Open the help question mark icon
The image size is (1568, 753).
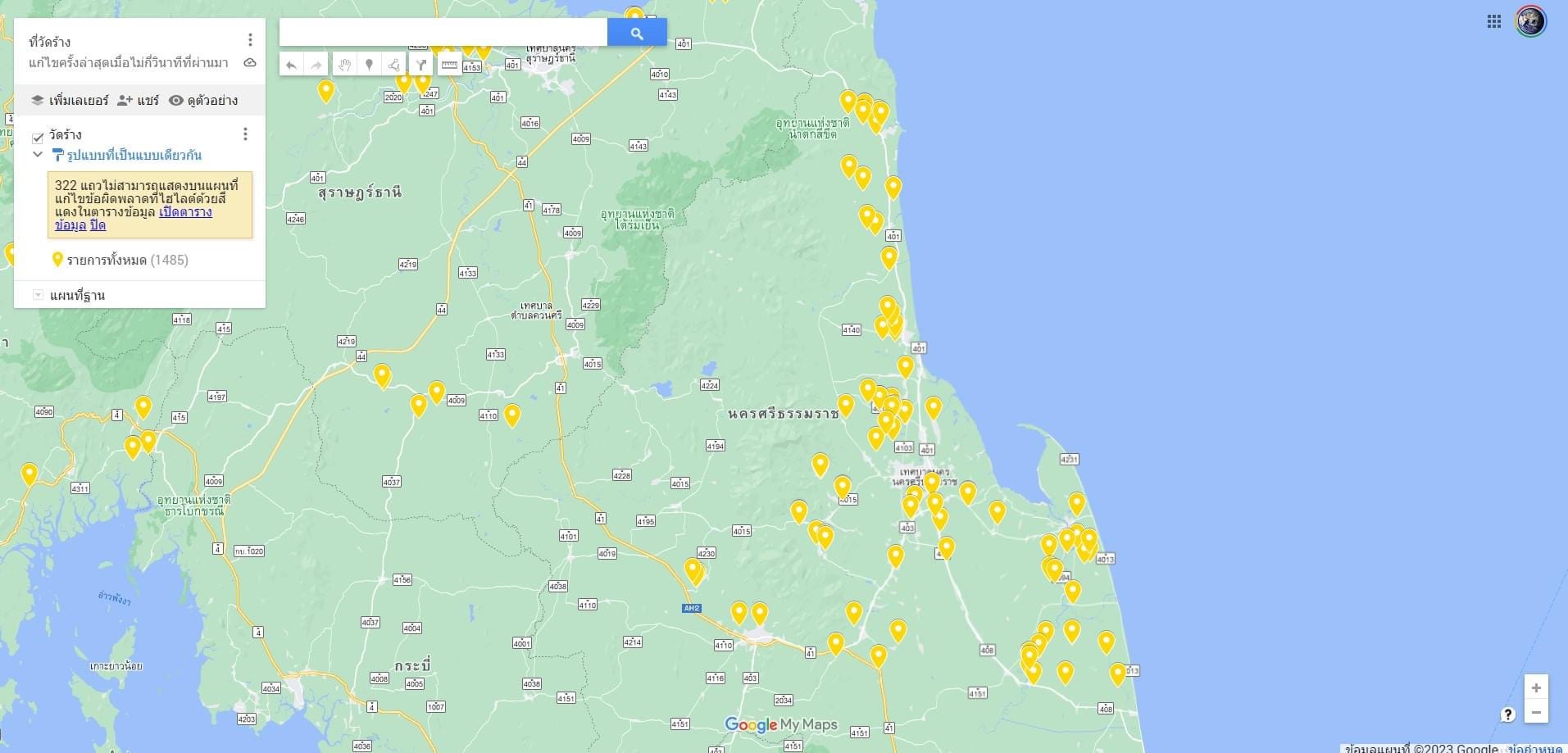(x=1507, y=714)
